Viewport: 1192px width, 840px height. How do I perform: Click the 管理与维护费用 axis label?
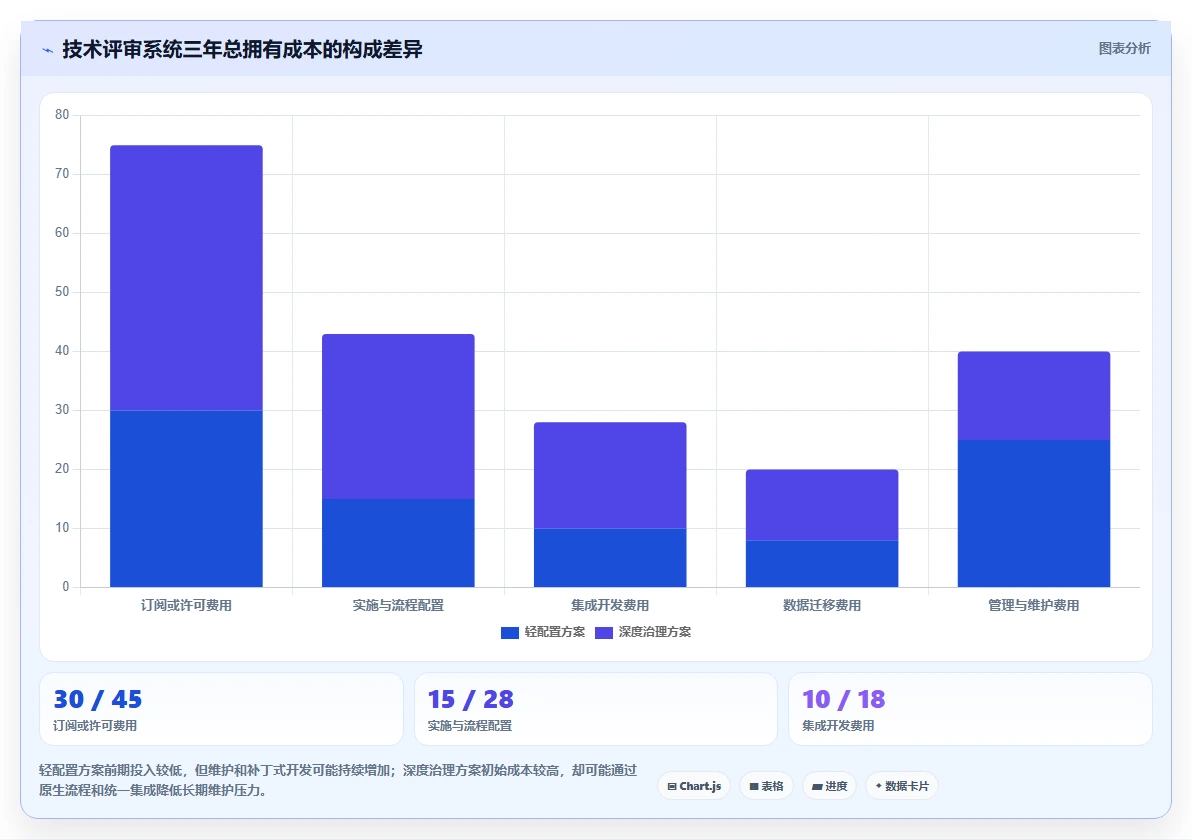1034,606
